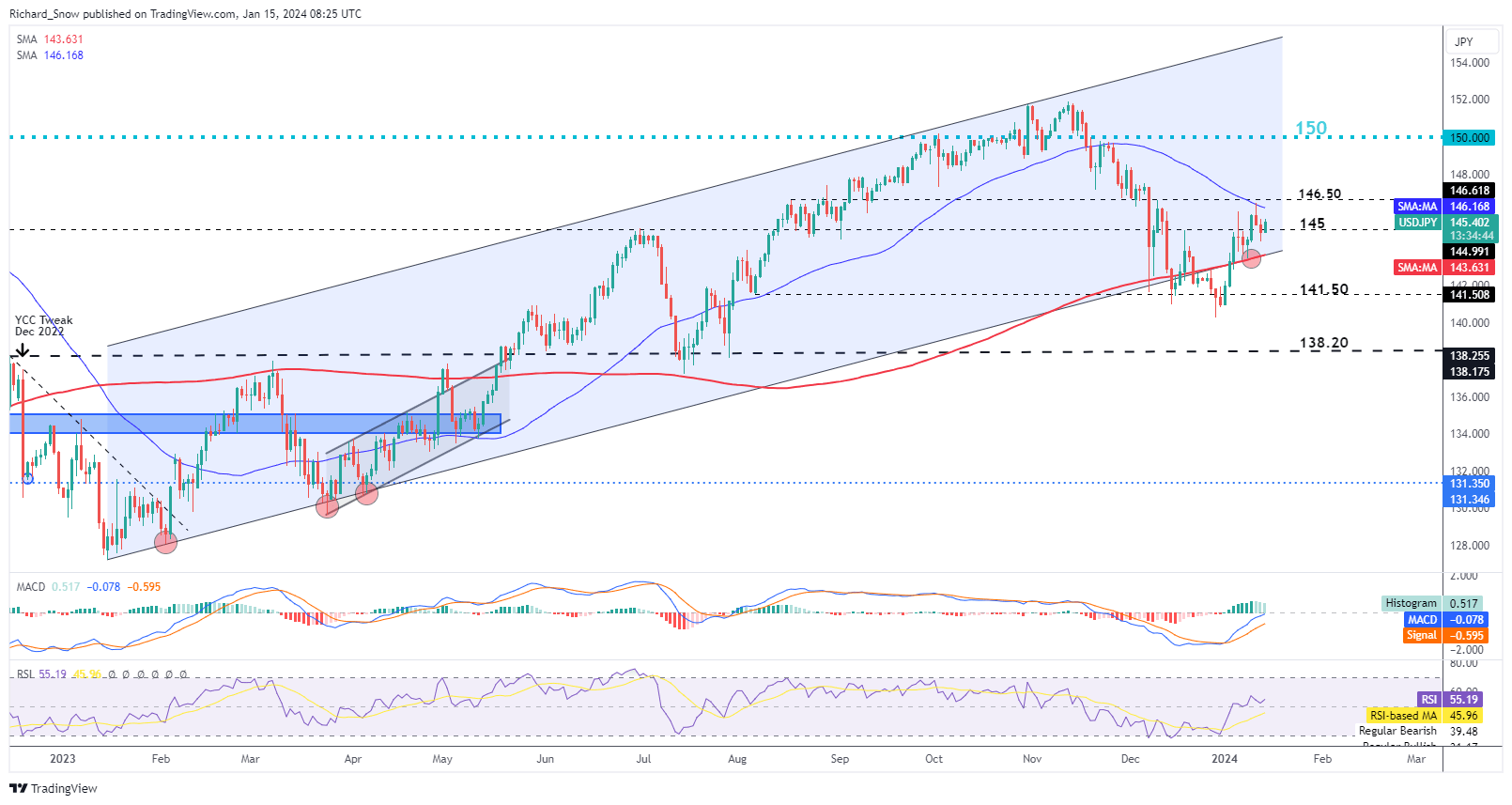The height and width of the screenshot is (805, 1512).
Task: Click the 146.618 price axis label
Action: pyautogui.click(x=1469, y=191)
